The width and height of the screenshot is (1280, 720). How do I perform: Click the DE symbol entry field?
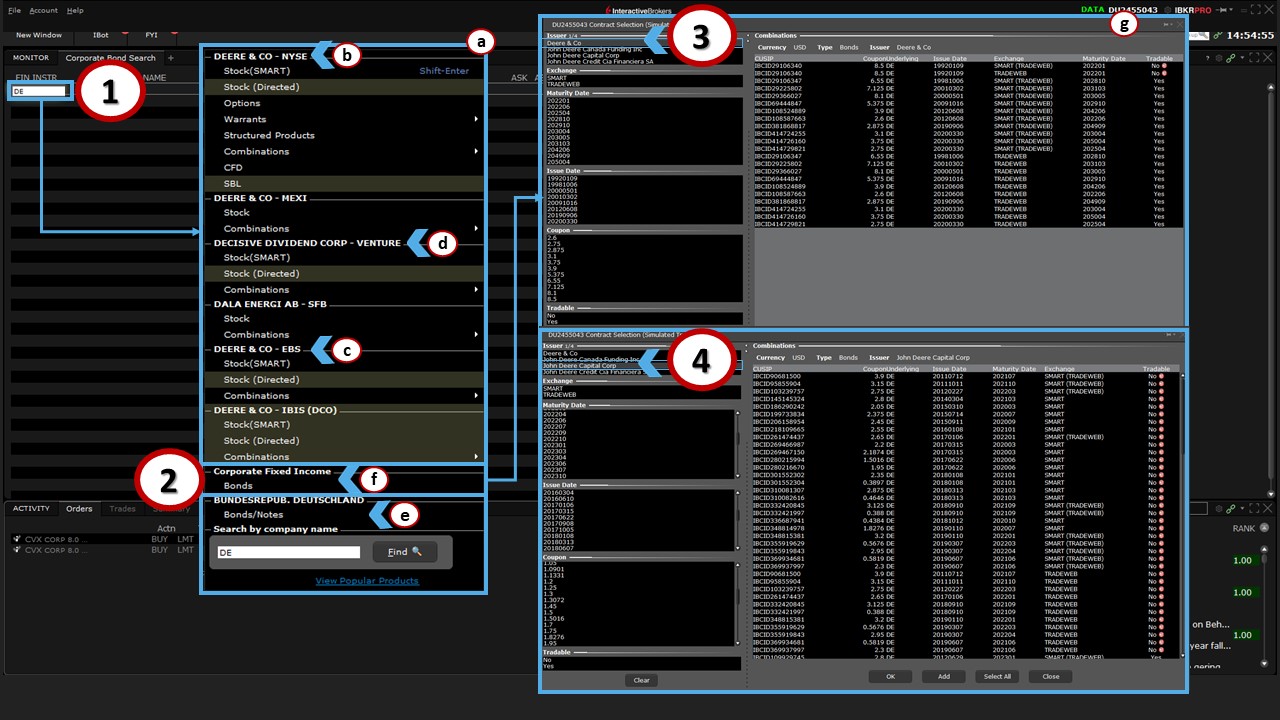(x=40, y=91)
